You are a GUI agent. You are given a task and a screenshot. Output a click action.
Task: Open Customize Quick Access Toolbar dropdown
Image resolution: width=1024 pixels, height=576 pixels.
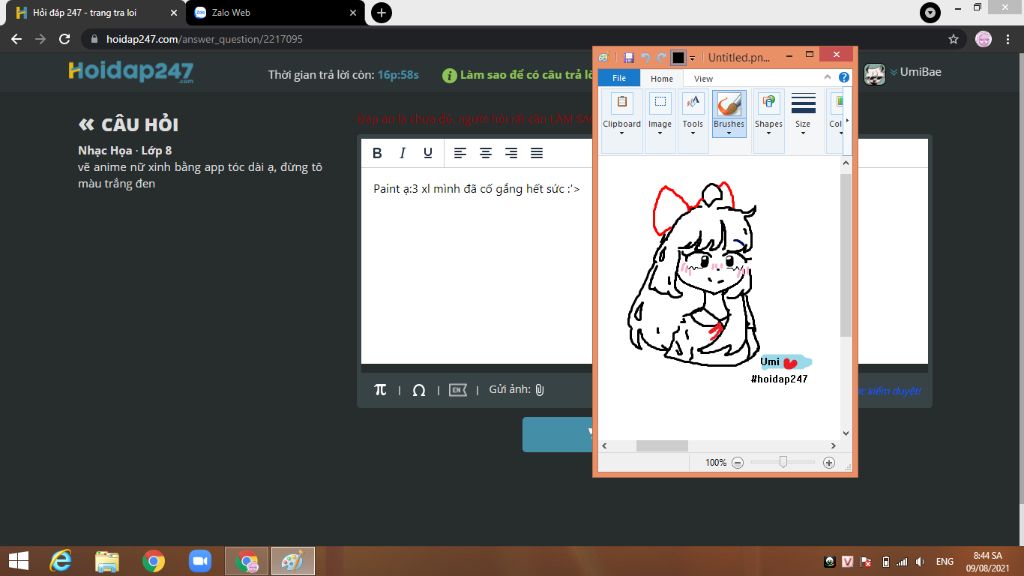tap(692, 58)
